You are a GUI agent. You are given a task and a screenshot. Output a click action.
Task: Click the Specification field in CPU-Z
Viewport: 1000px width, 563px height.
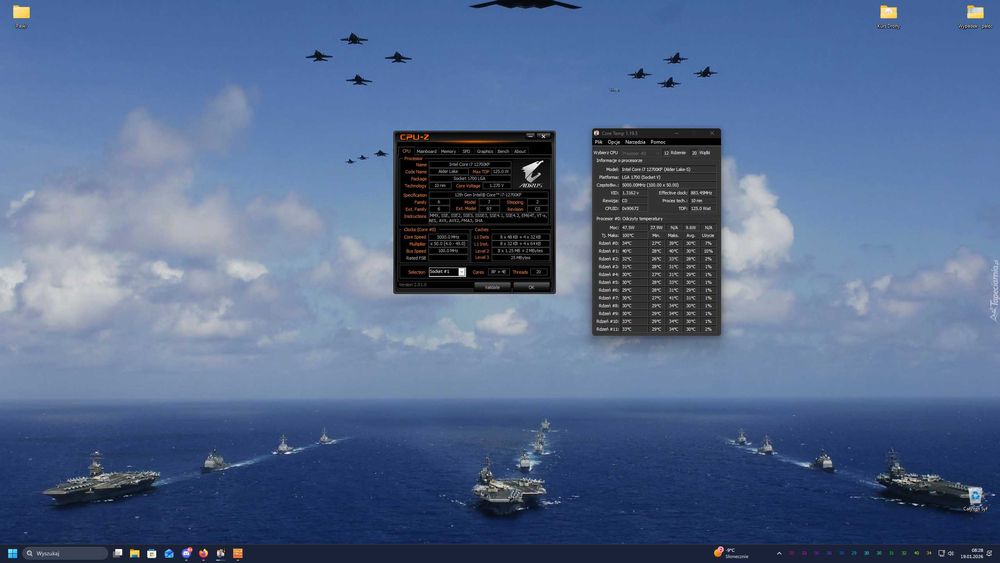point(489,194)
